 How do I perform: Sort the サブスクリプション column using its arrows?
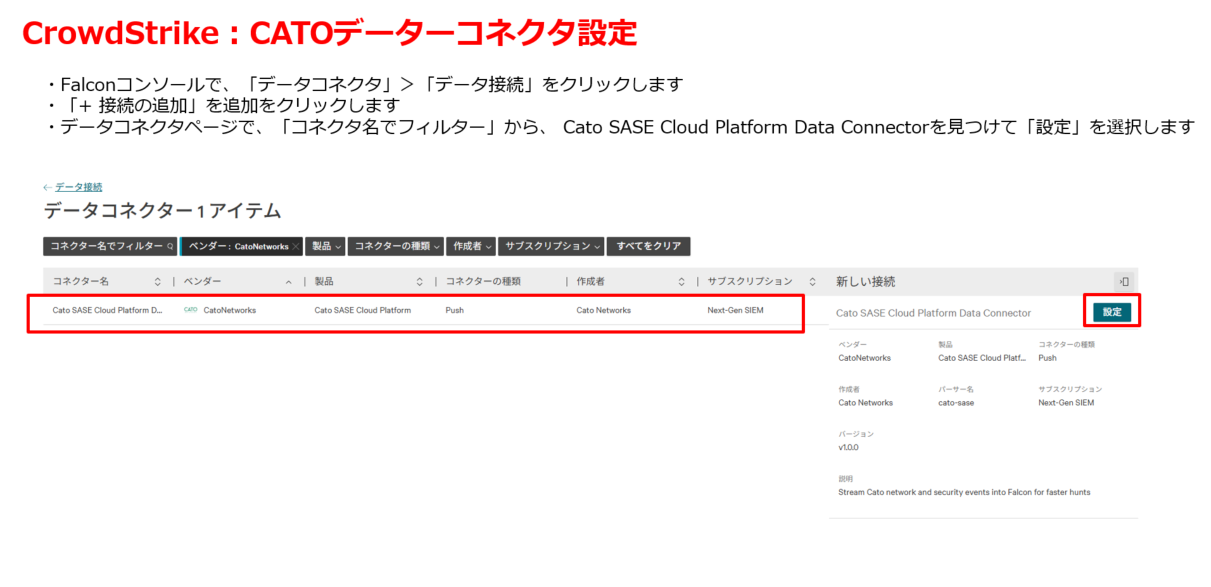point(812,282)
